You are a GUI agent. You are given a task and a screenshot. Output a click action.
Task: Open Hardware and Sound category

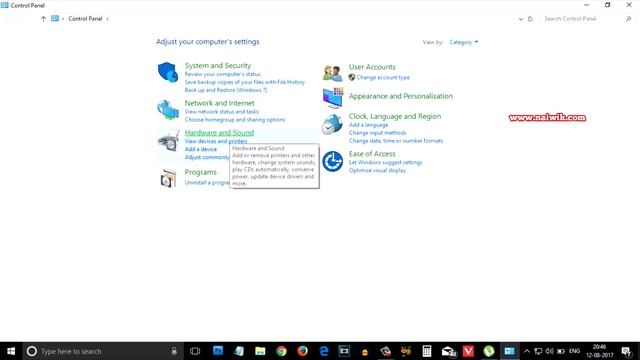[x=219, y=133]
